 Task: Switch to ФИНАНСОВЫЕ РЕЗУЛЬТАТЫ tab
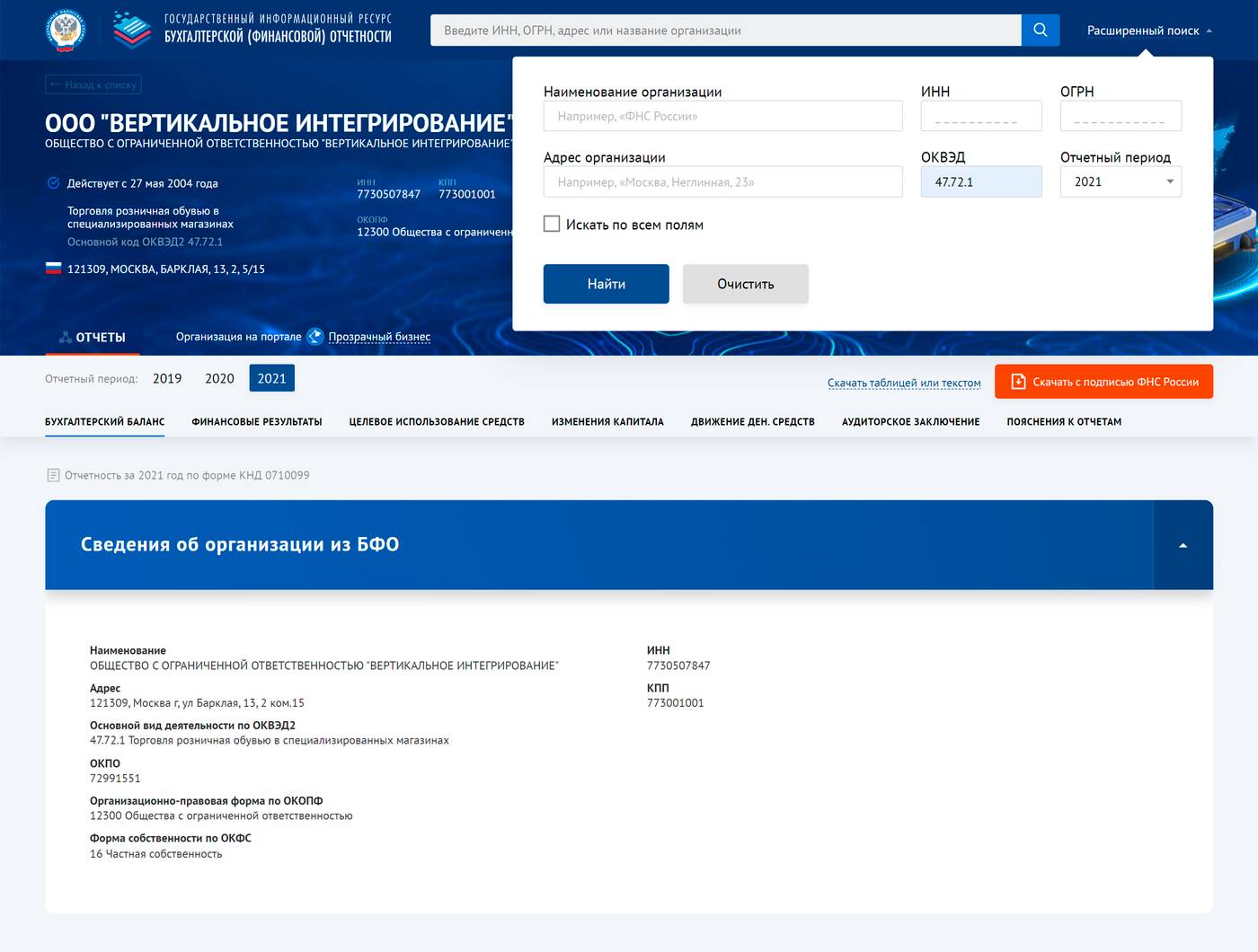point(256,421)
